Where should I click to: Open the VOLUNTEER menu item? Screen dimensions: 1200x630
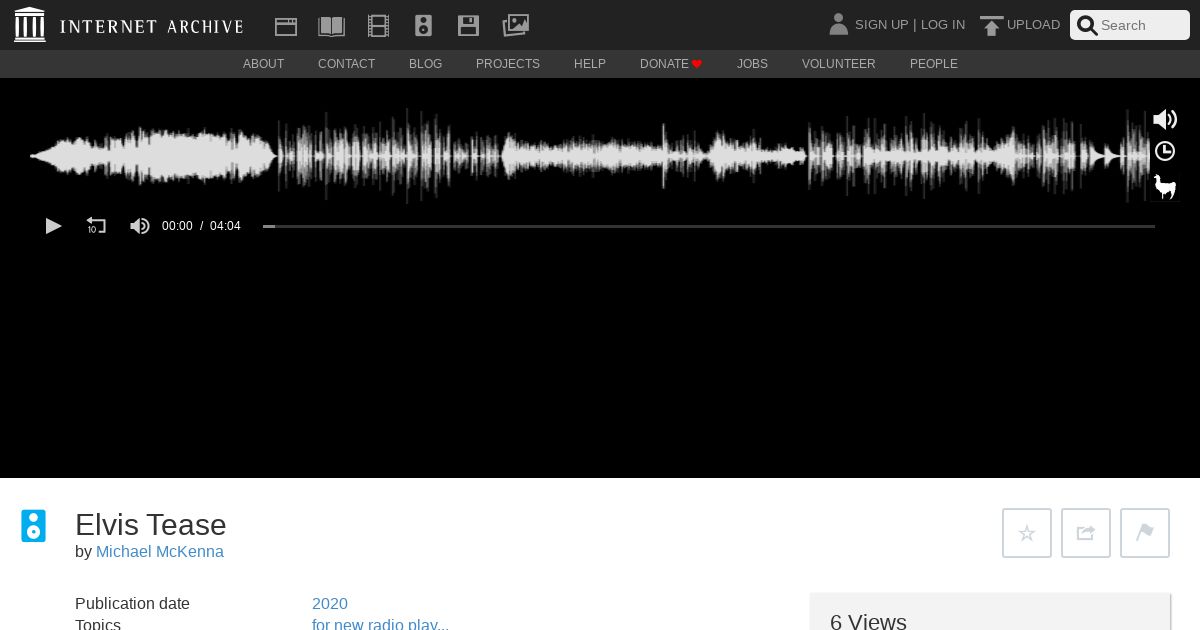(x=839, y=64)
